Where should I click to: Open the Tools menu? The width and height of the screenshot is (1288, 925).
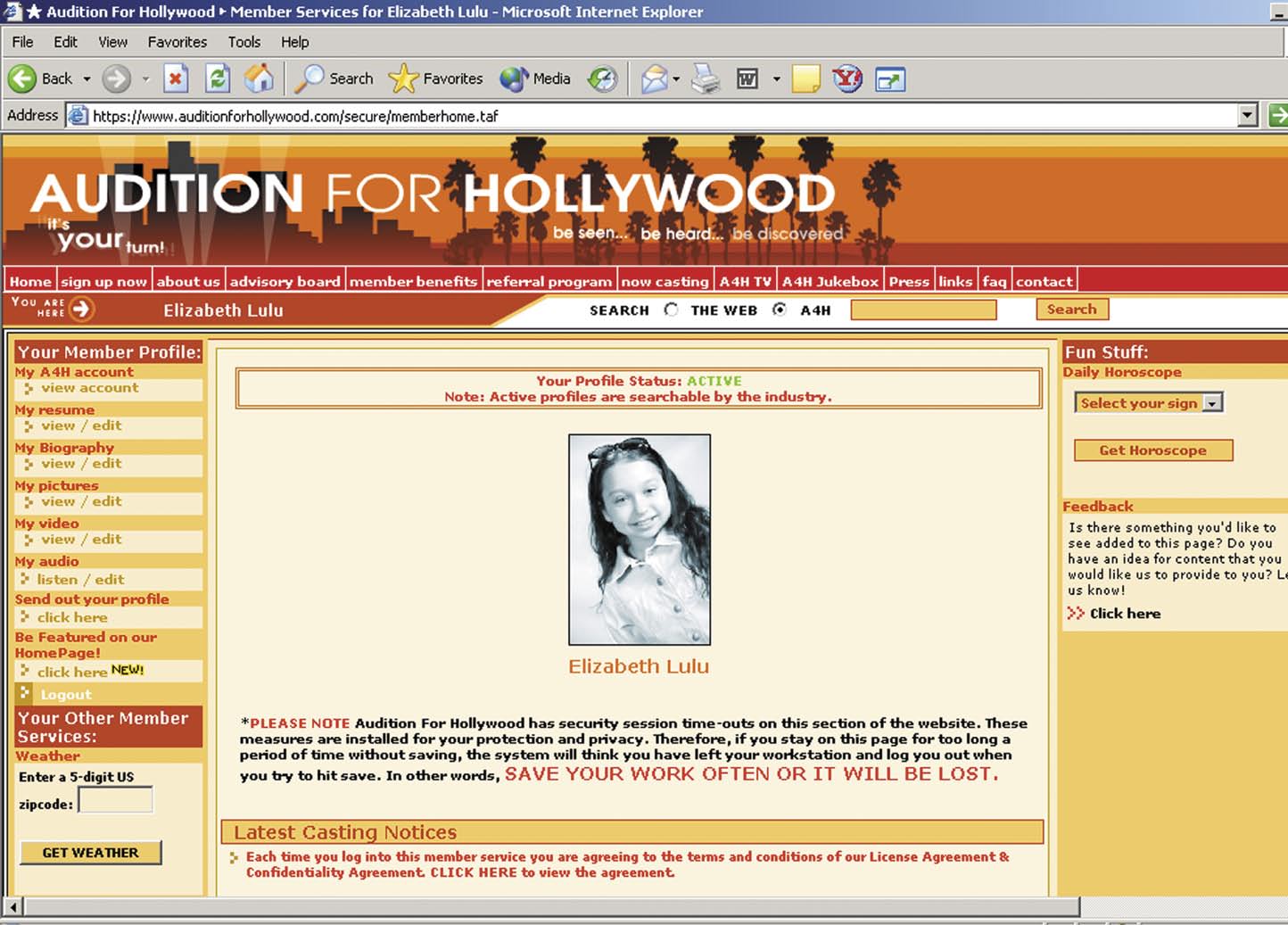pyautogui.click(x=244, y=42)
